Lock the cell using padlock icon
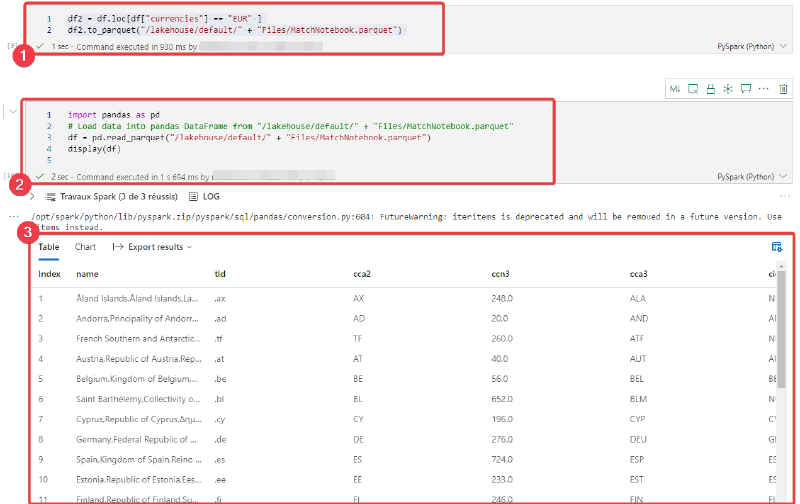800x504 pixels. coord(710,89)
